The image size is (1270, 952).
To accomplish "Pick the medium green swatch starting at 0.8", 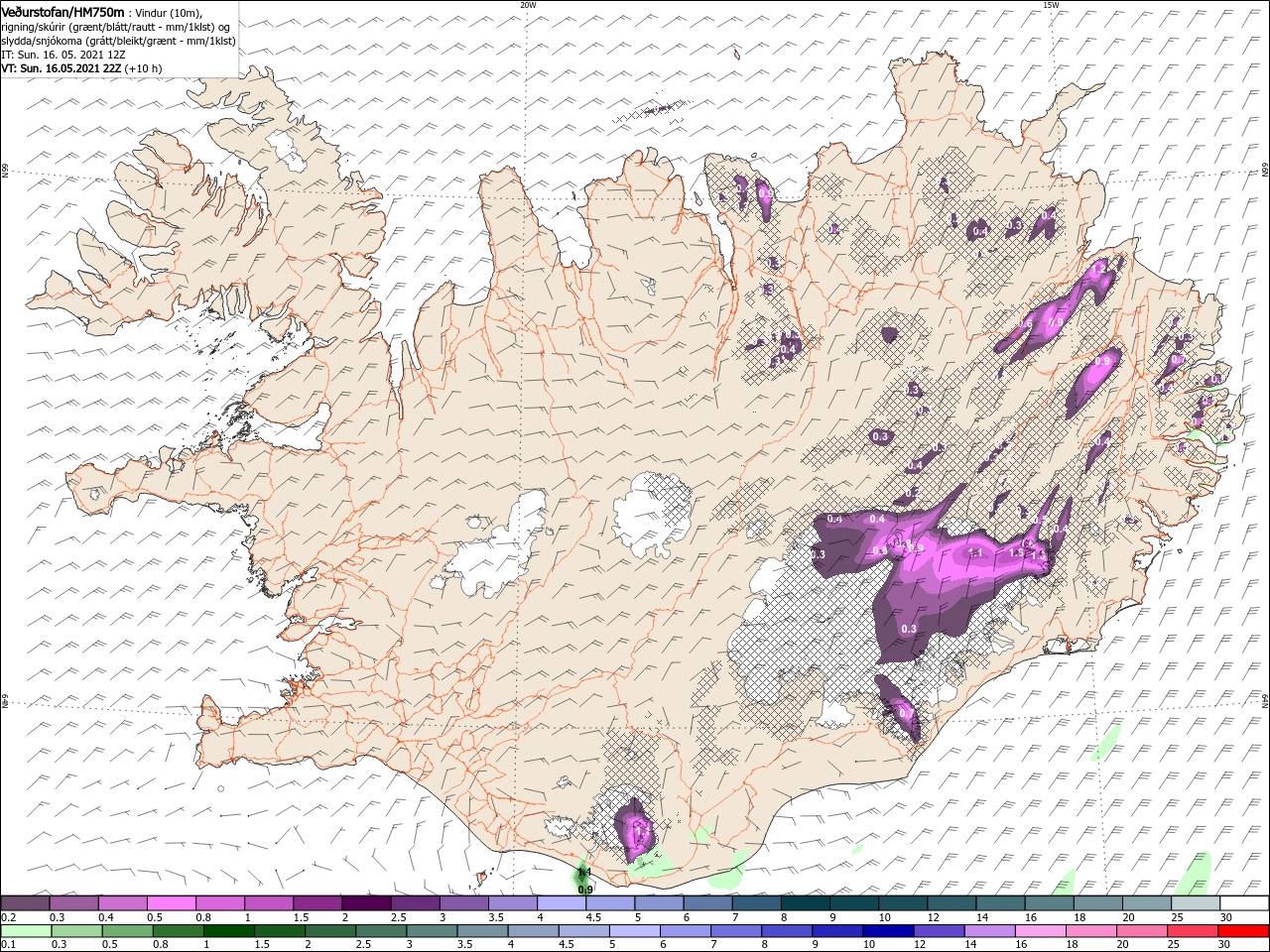I will point(178,931).
